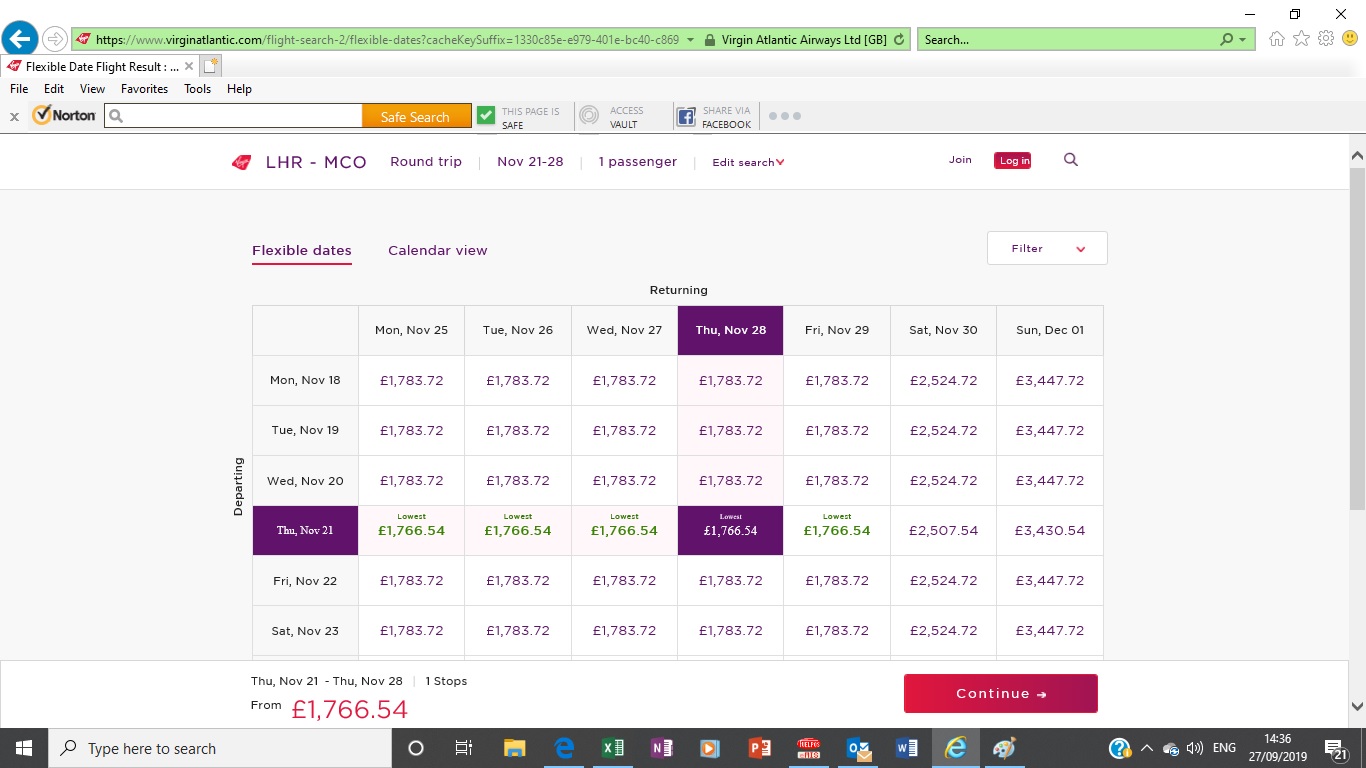Open the Windows Start menu
Viewport: 1366px width, 768px height.
coord(23,748)
